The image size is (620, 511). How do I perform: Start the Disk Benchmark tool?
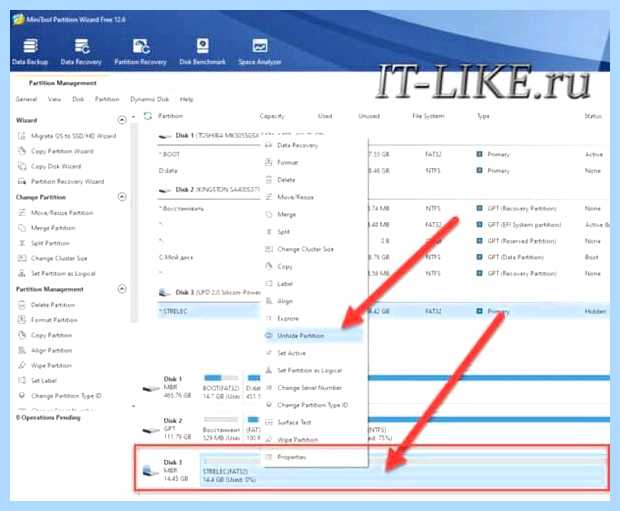coord(202,51)
